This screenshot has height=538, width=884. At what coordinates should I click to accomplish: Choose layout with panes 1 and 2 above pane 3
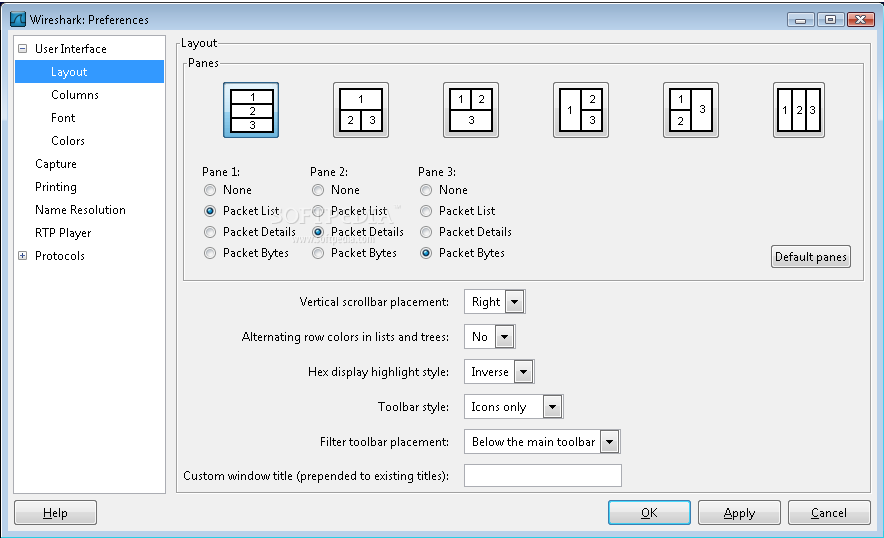[x=471, y=110]
